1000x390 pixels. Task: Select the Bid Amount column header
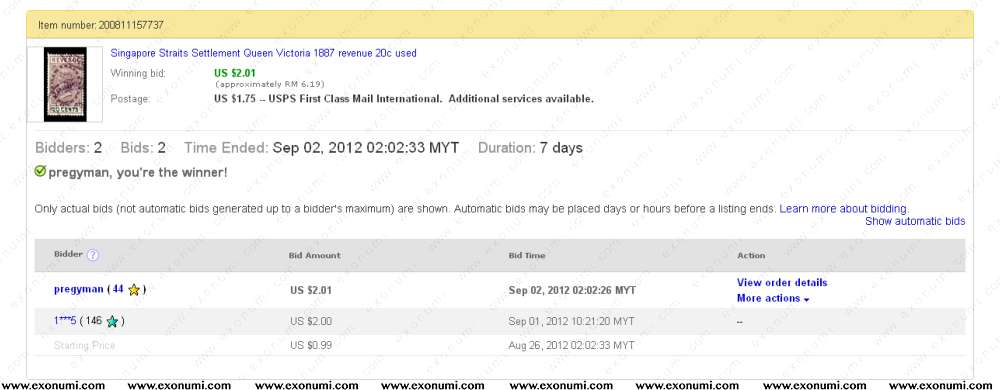pyautogui.click(x=315, y=255)
